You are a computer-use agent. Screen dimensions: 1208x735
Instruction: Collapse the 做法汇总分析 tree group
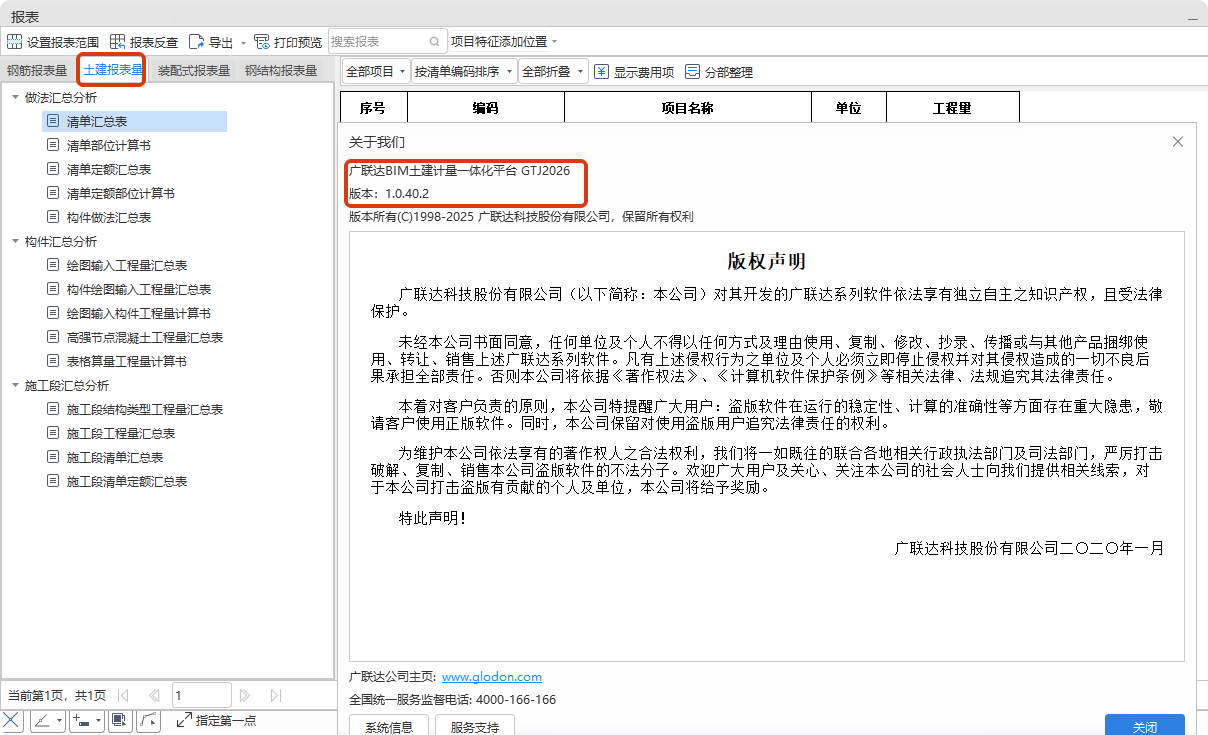16,97
